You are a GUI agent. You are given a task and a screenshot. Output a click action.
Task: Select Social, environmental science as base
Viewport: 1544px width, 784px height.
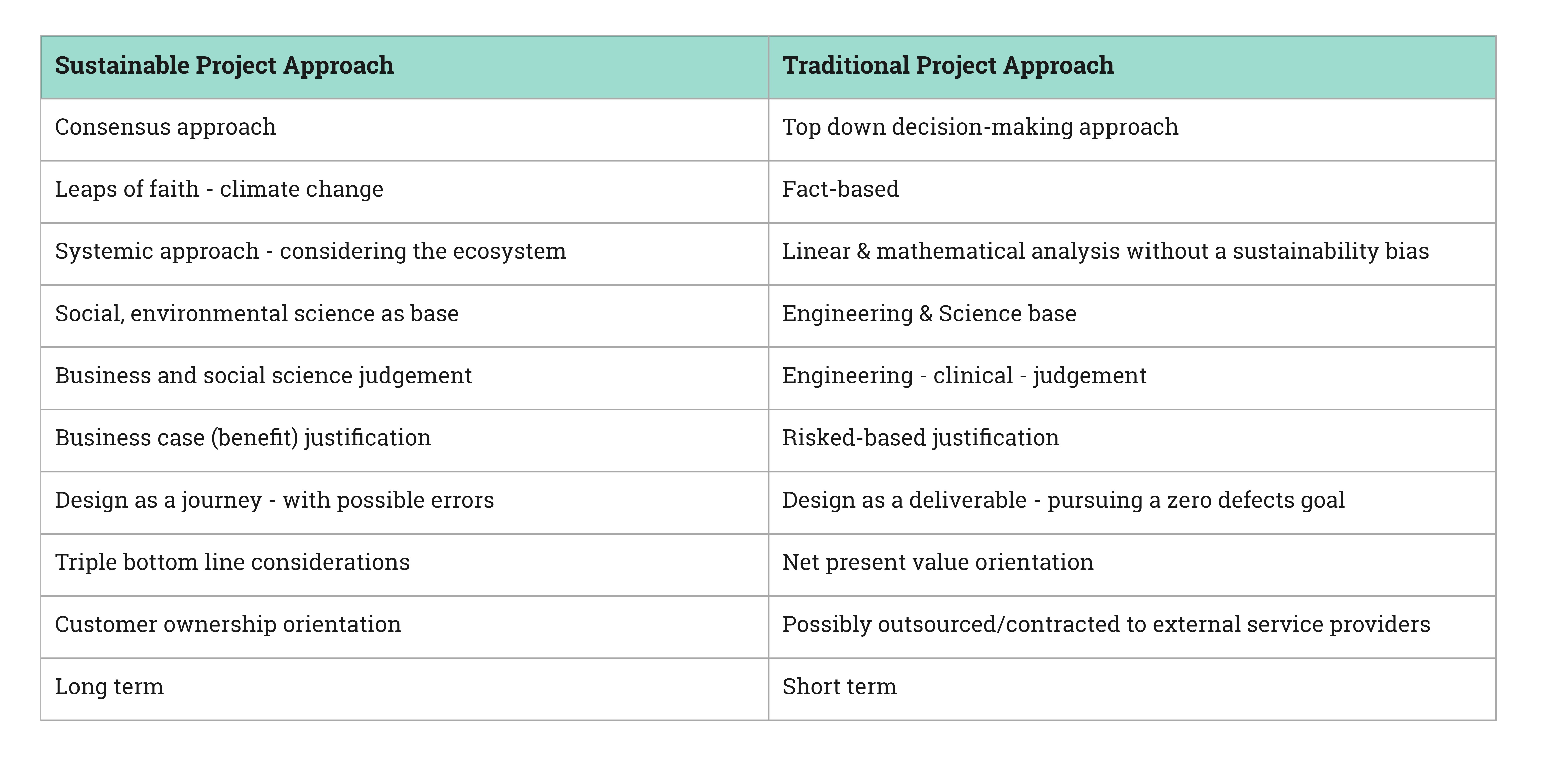pyautogui.click(x=257, y=314)
